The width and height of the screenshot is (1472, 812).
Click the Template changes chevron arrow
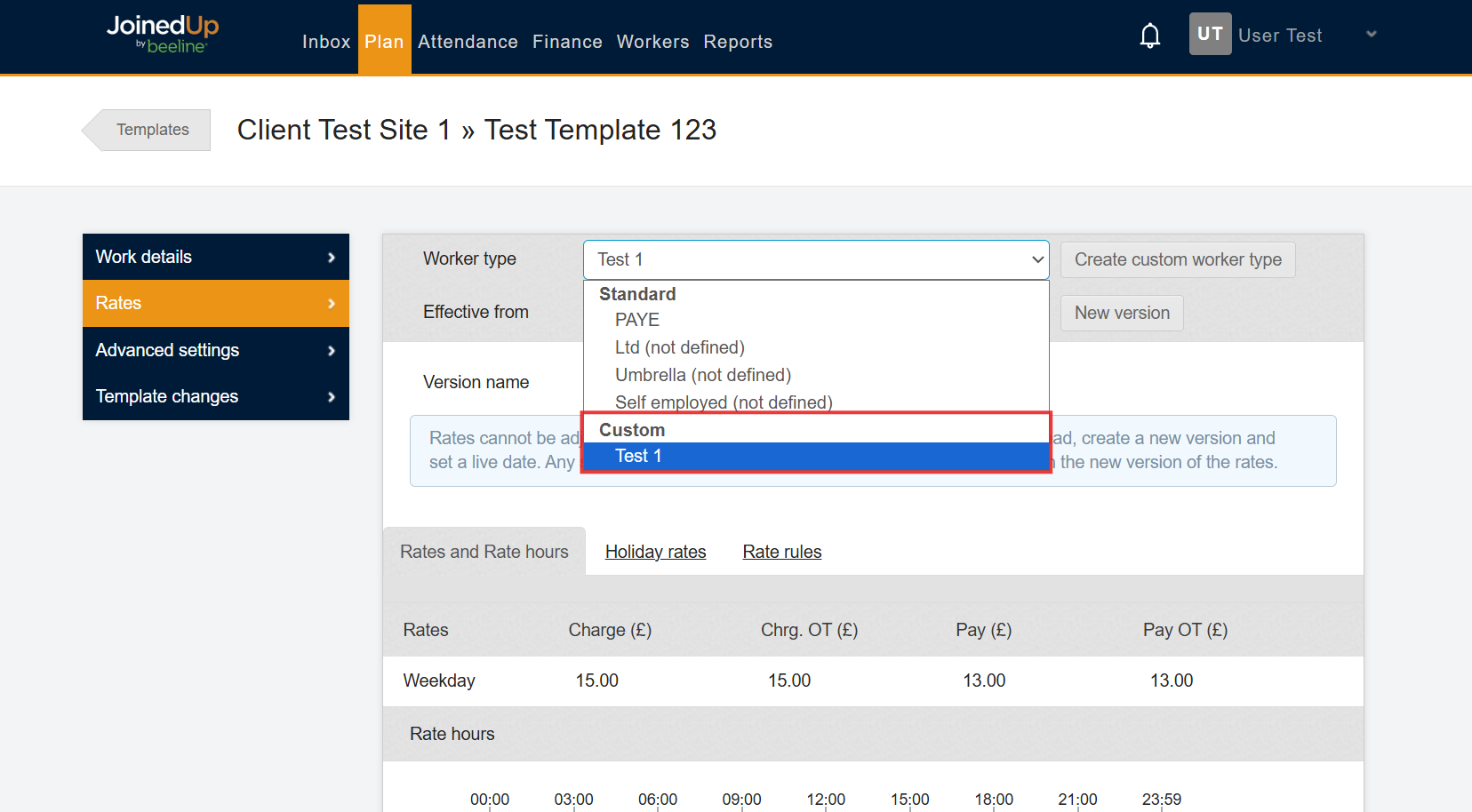[x=332, y=397]
